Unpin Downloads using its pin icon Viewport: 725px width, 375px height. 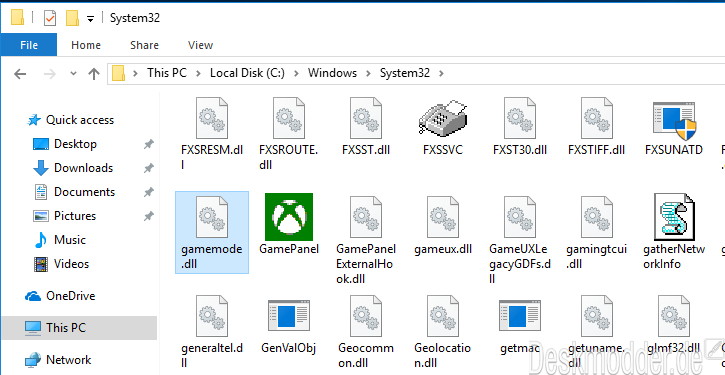(148, 168)
